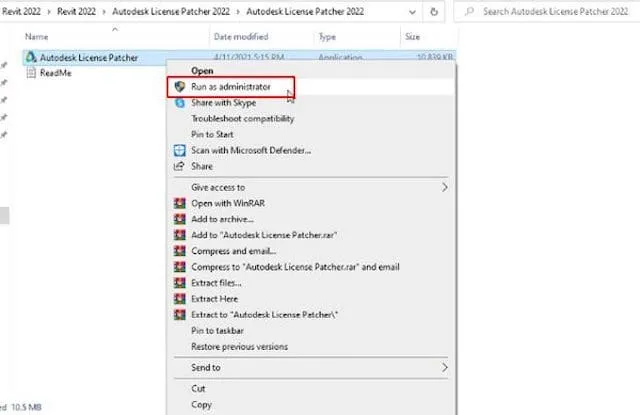Open parent Autodesk License Patcher 2022 breadcrumb

click(x=171, y=11)
